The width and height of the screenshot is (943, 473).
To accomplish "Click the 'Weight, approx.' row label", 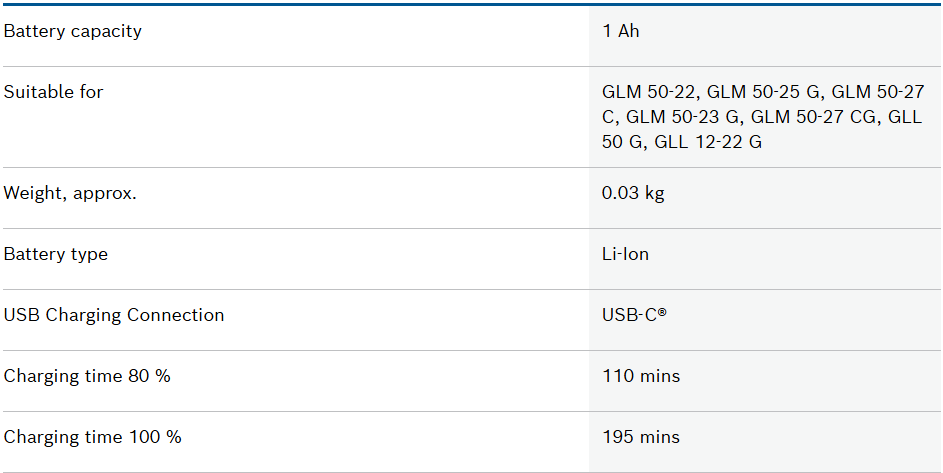I will pos(70,193).
